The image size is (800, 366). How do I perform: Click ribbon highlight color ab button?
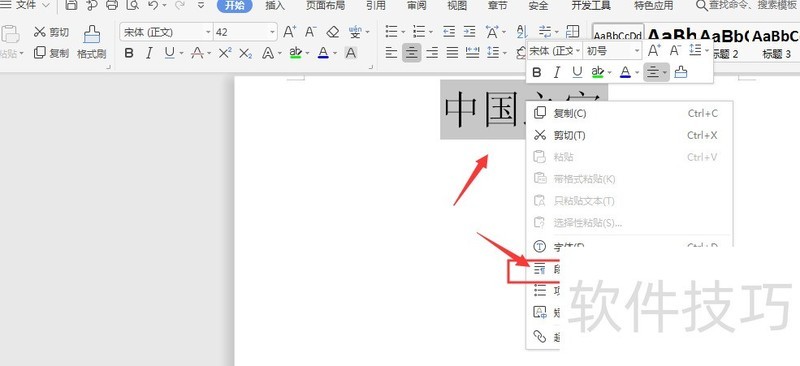pos(295,53)
